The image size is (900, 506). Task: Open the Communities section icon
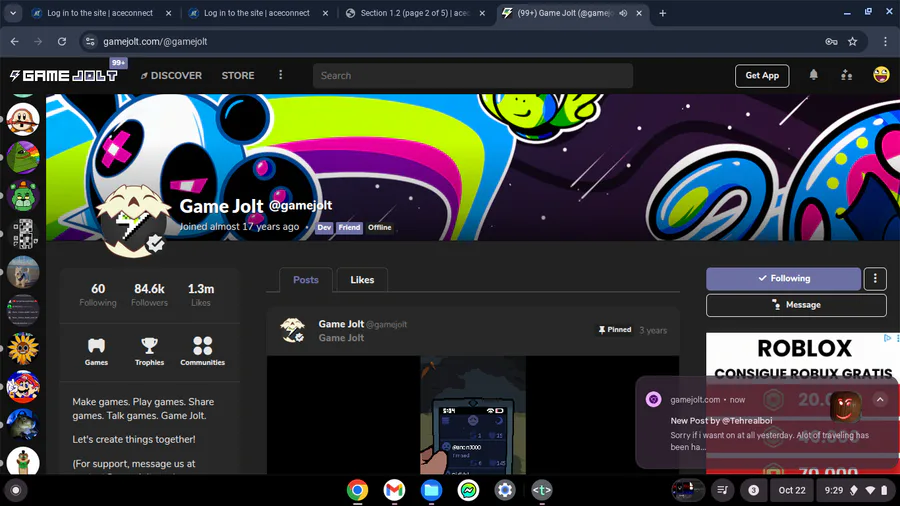coord(202,351)
